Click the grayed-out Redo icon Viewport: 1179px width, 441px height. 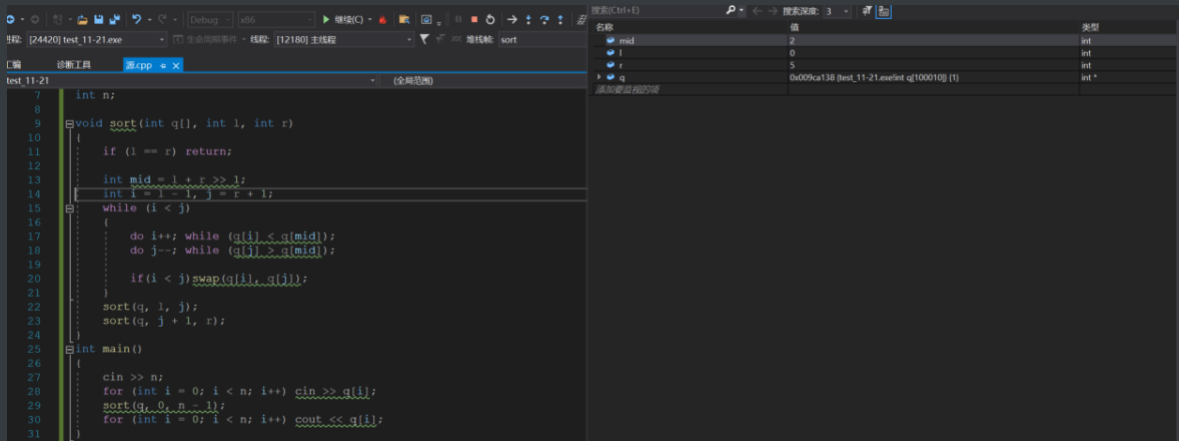click(x=162, y=19)
